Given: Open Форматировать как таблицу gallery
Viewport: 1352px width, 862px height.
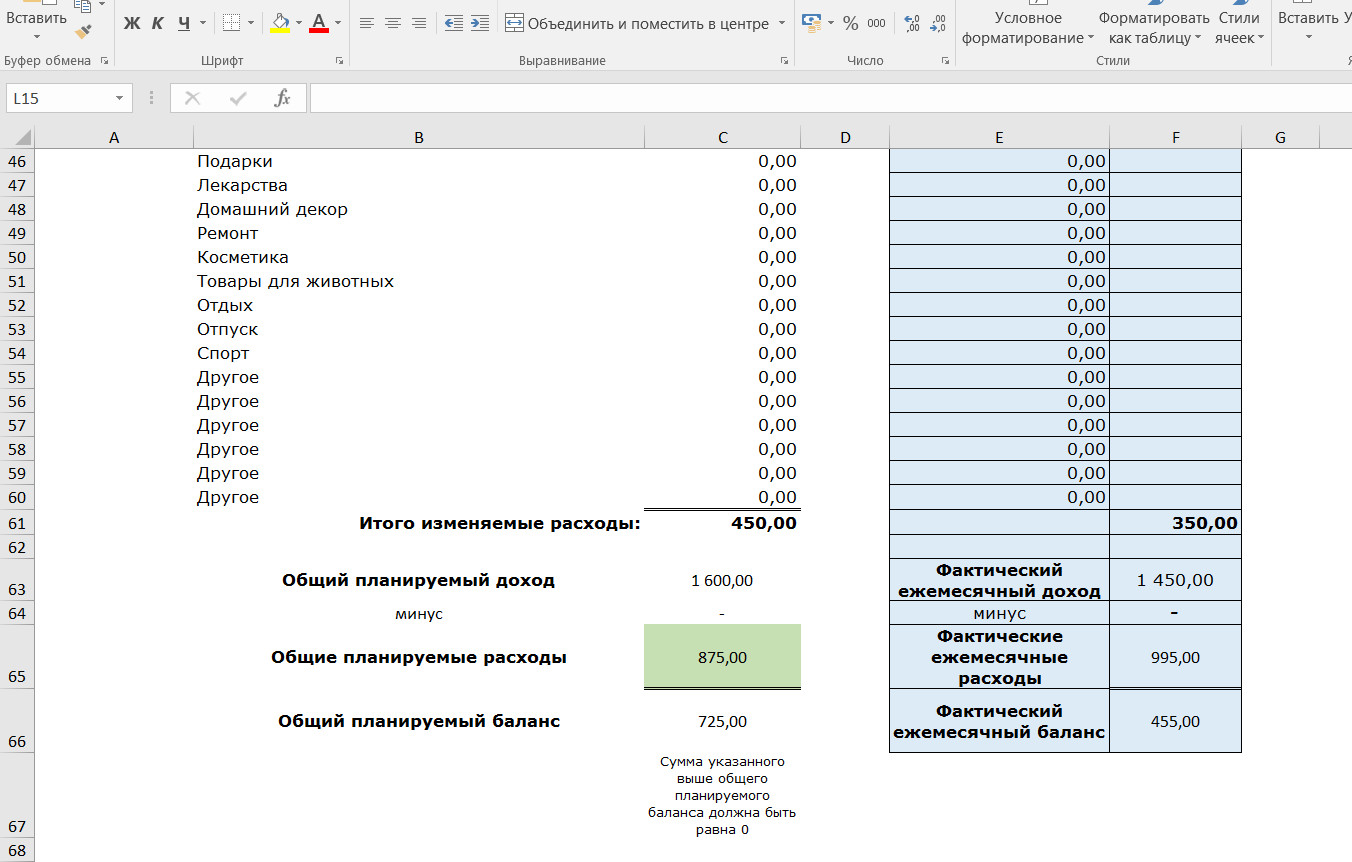Looking at the screenshot, I should point(1154,28).
